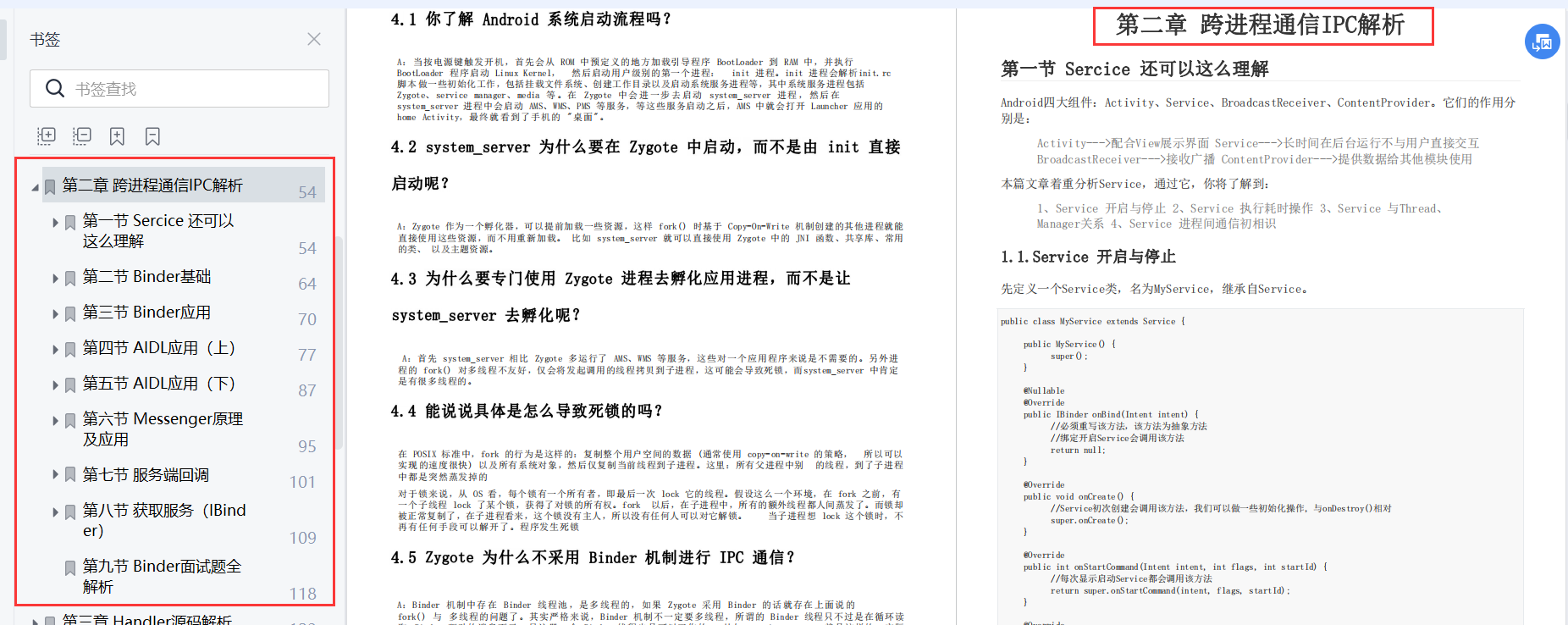Collapse the 第二章 跨进程通信IPC解析 chapter
Image resolution: width=1568 pixels, height=625 pixels.
click(x=35, y=187)
